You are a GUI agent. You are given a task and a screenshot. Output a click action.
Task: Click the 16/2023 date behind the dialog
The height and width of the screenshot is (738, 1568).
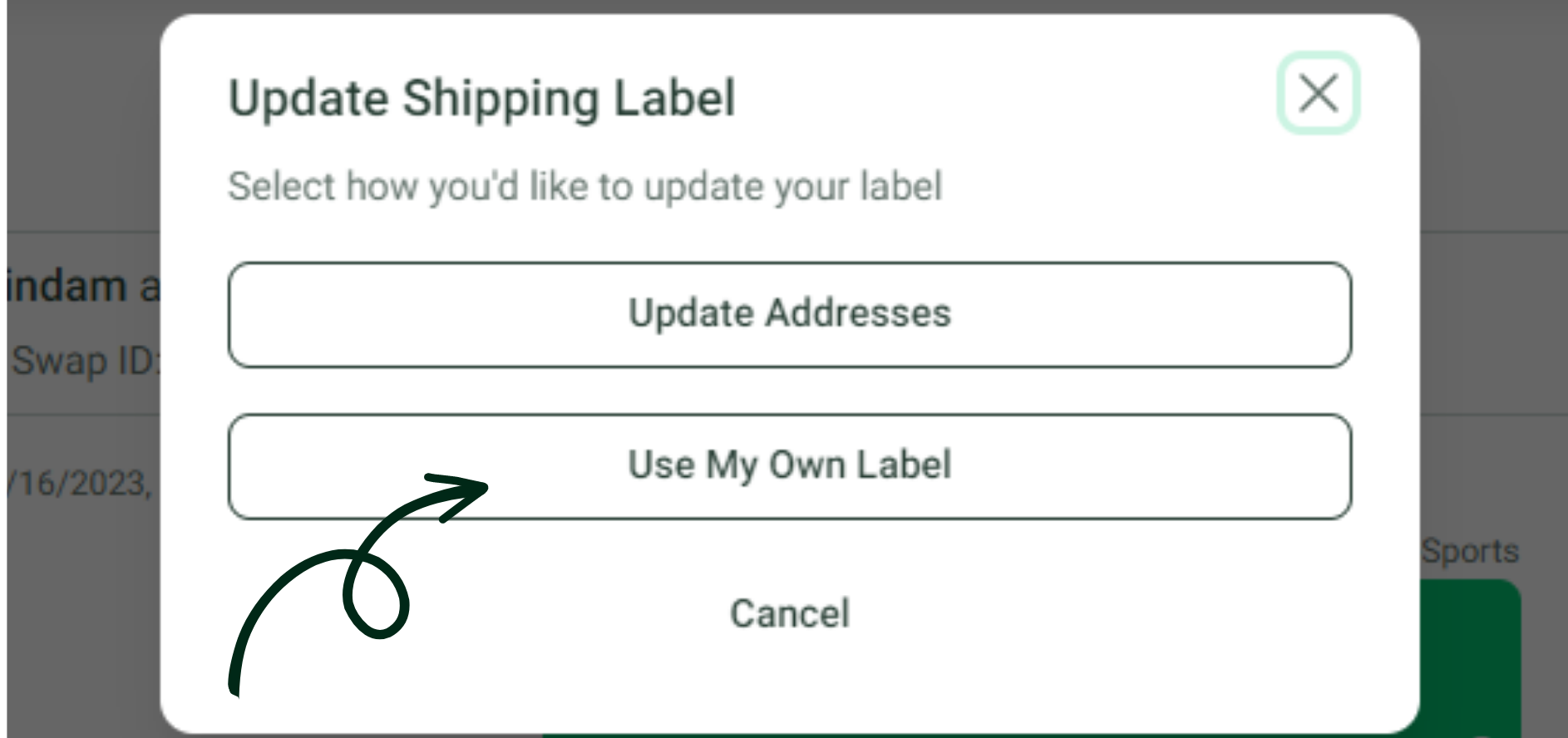(x=80, y=483)
